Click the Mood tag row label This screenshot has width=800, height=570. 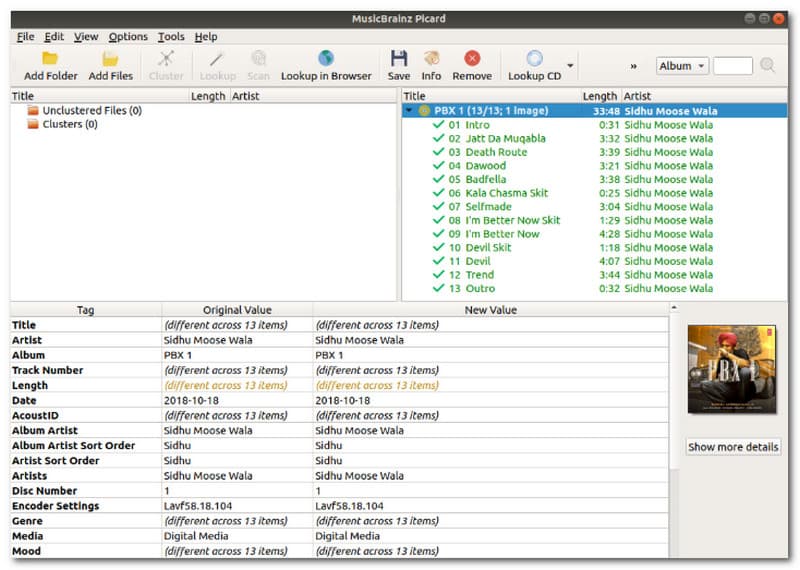coord(26,551)
